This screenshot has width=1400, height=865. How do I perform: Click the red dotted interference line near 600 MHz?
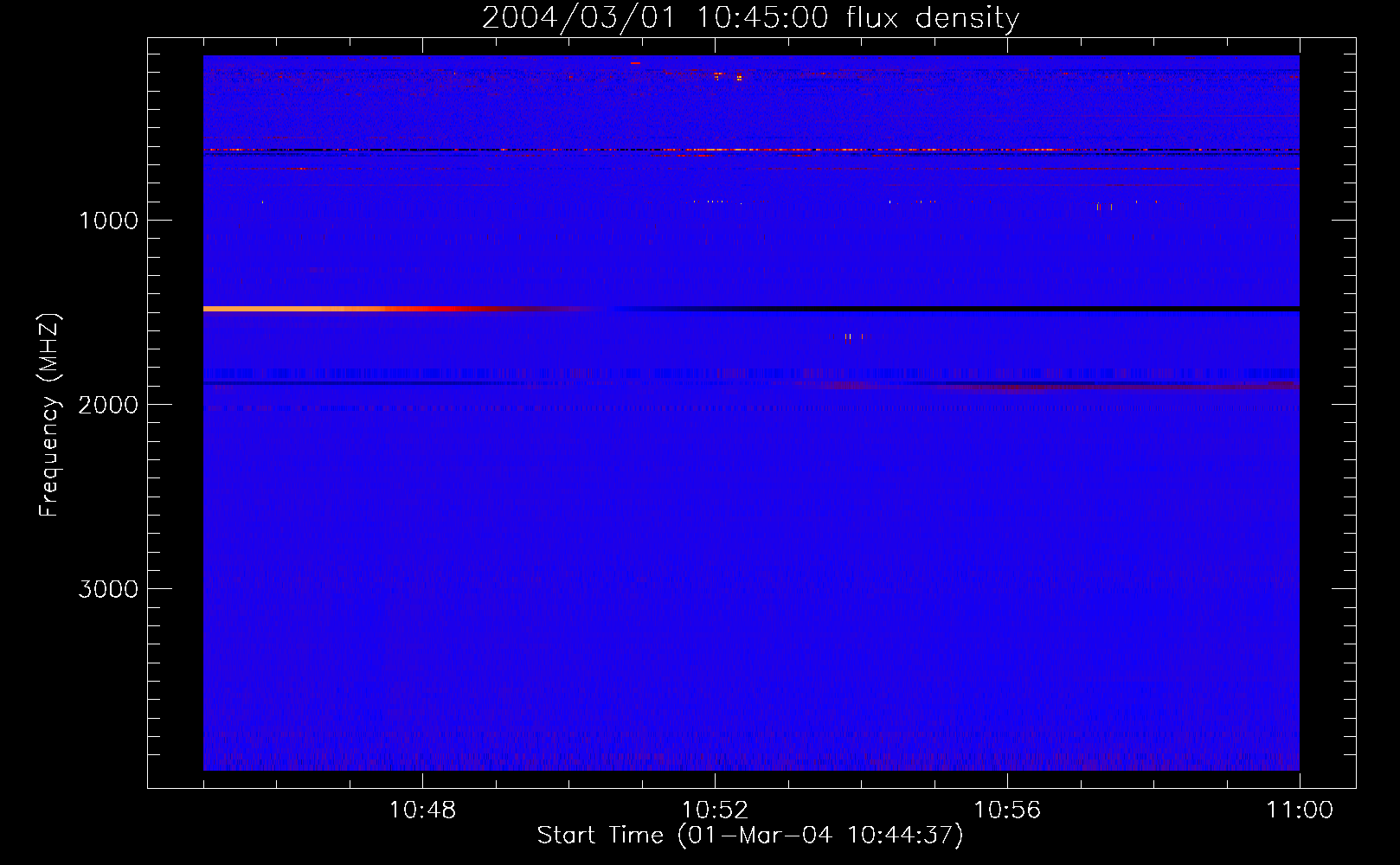751,150
